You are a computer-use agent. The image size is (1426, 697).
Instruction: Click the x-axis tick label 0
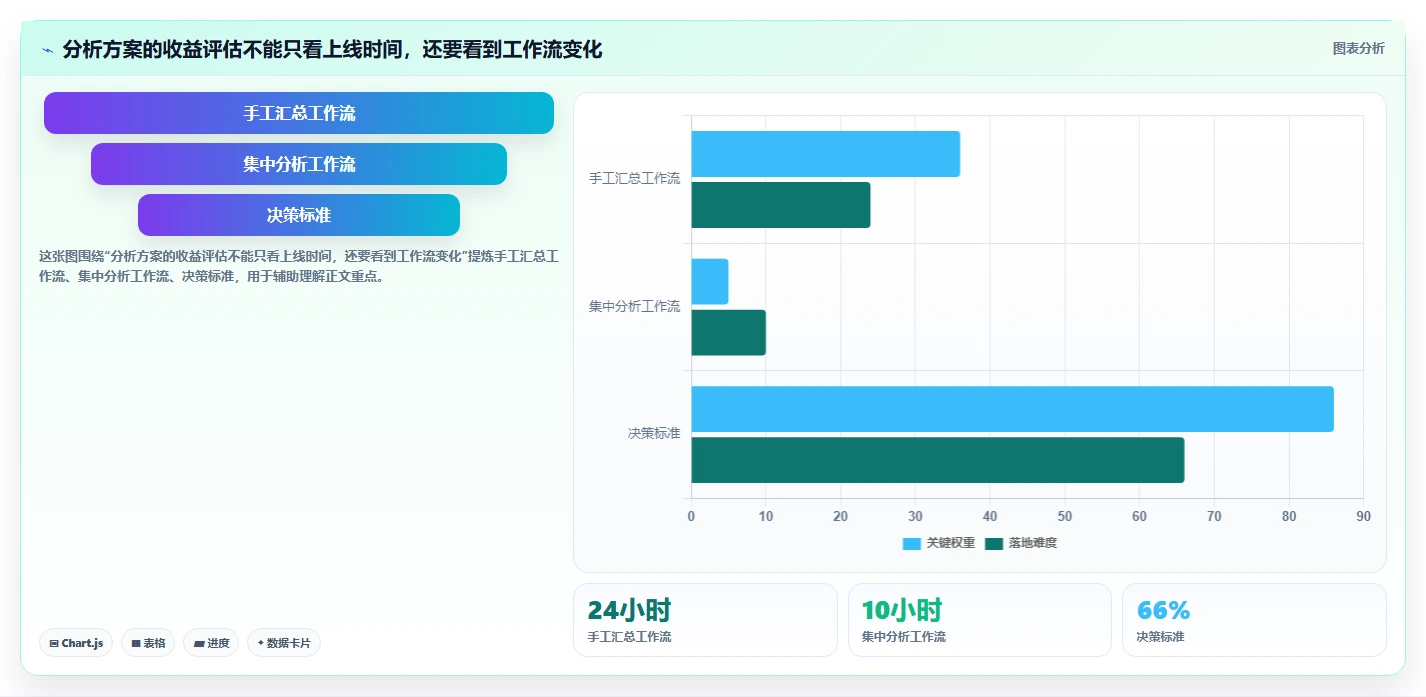coord(691,516)
